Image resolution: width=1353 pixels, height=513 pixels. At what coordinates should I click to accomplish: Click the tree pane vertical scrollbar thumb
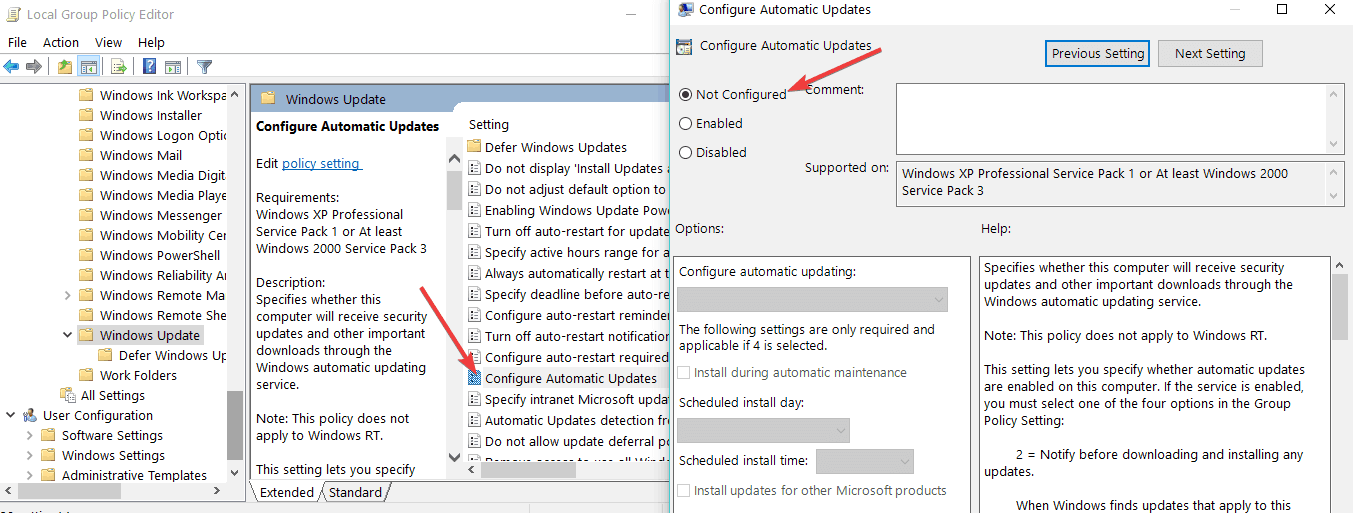235,425
